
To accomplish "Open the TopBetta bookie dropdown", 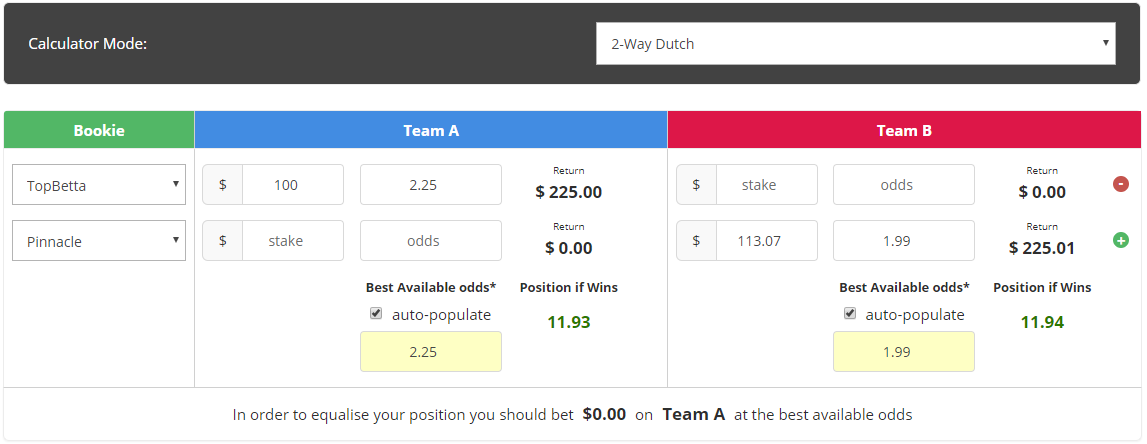I will [x=99, y=185].
